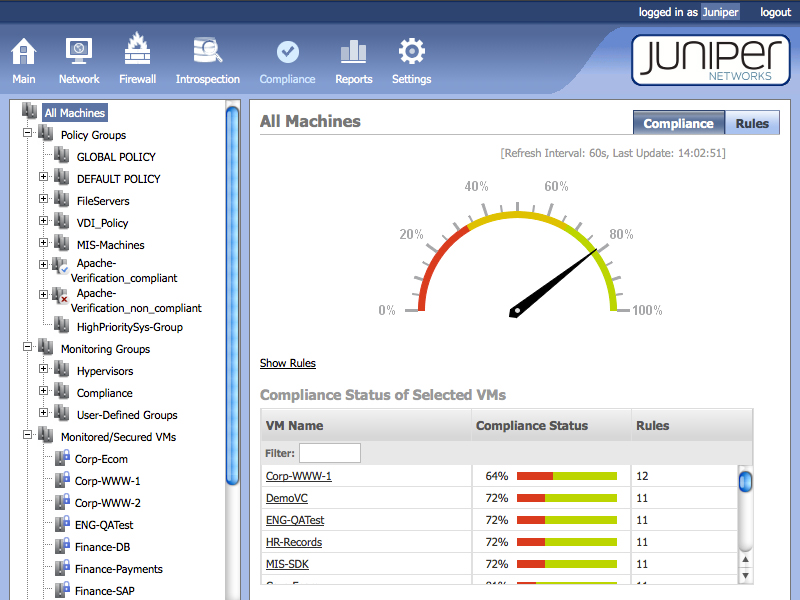Click the FileServers group icon
Image resolution: width=800 pixels, height=600 pixels.
pos(62,199)
